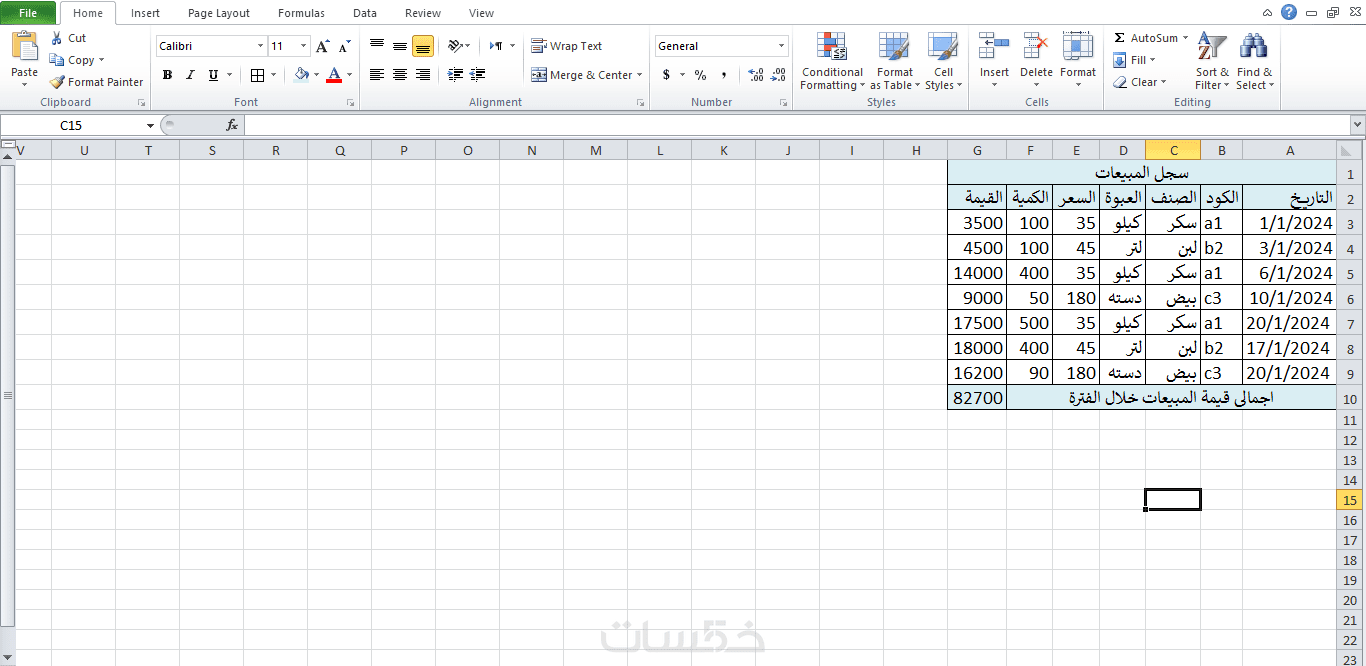Open the font size dropdown

304,46
